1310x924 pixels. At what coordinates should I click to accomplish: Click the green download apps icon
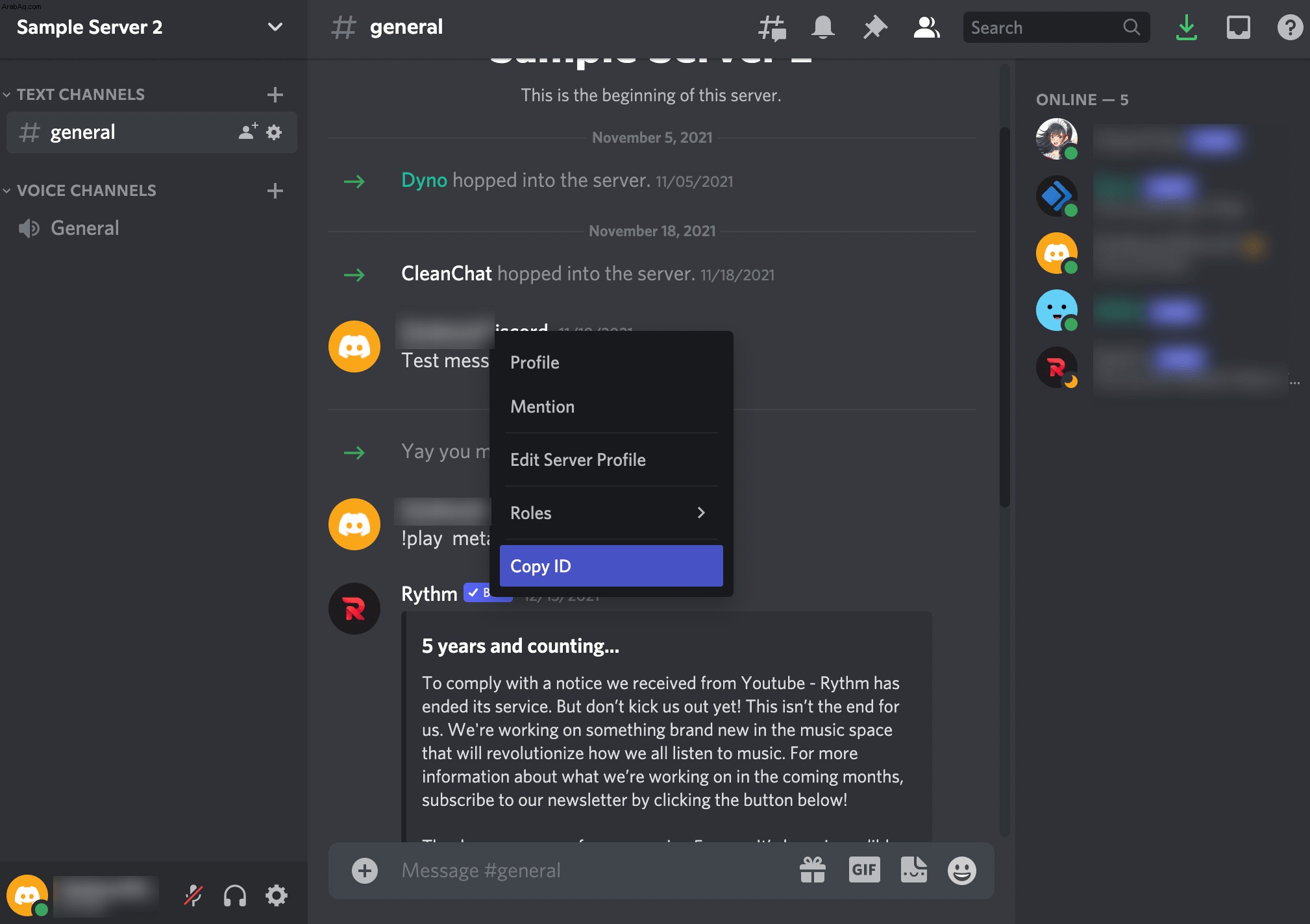pyautogui.click(x=1187, y=27)
